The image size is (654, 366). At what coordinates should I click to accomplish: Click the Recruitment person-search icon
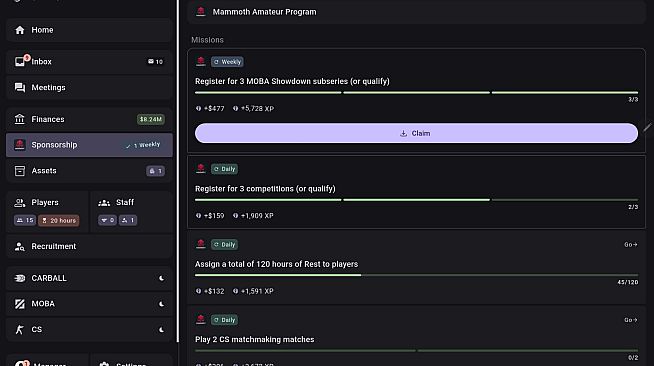tap(20, 246)
